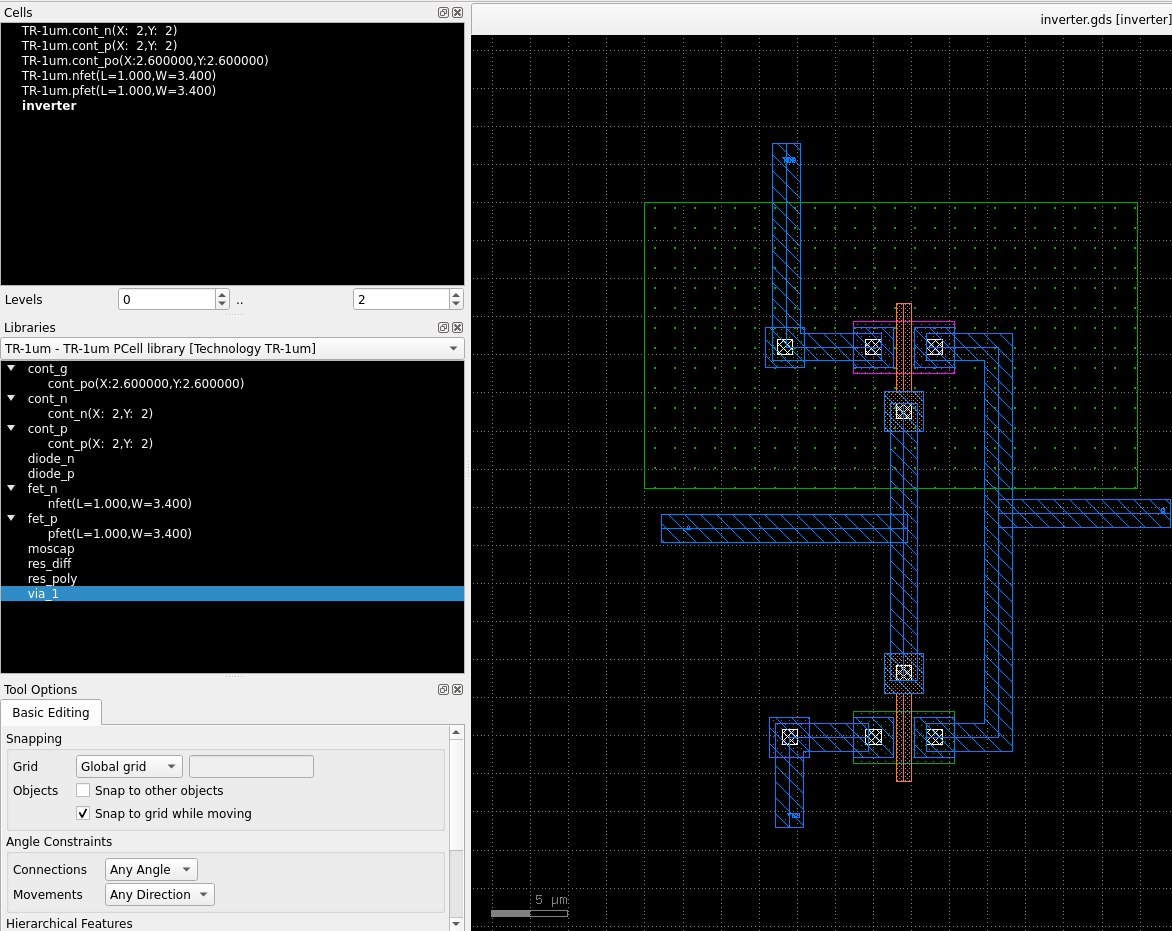Select the inverter.gds [inverter] layout tab
Screen dimensions: 1172x931
[x=1105, y=19]
